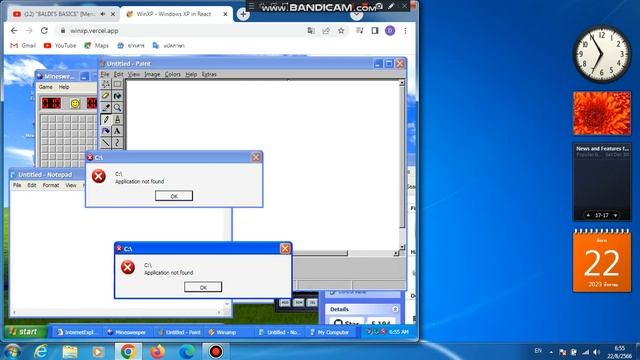Image resolution: width=640 pixels, height=360 pixels.
Task: Pick the Fill With Color bucket tool
Action: [118, 96]
